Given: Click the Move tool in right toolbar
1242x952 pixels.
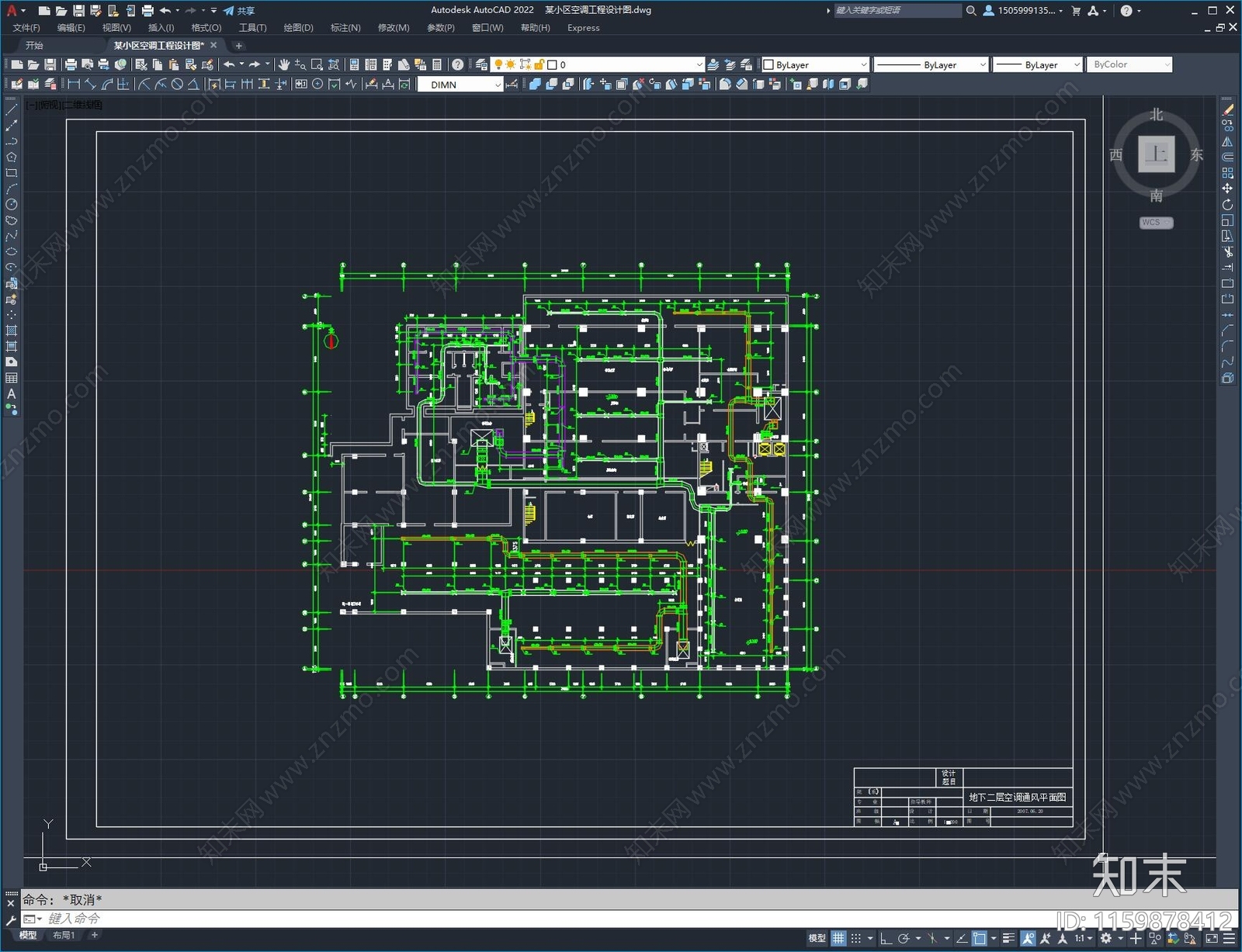Looking at the screenshot, I should (1227, 189).
